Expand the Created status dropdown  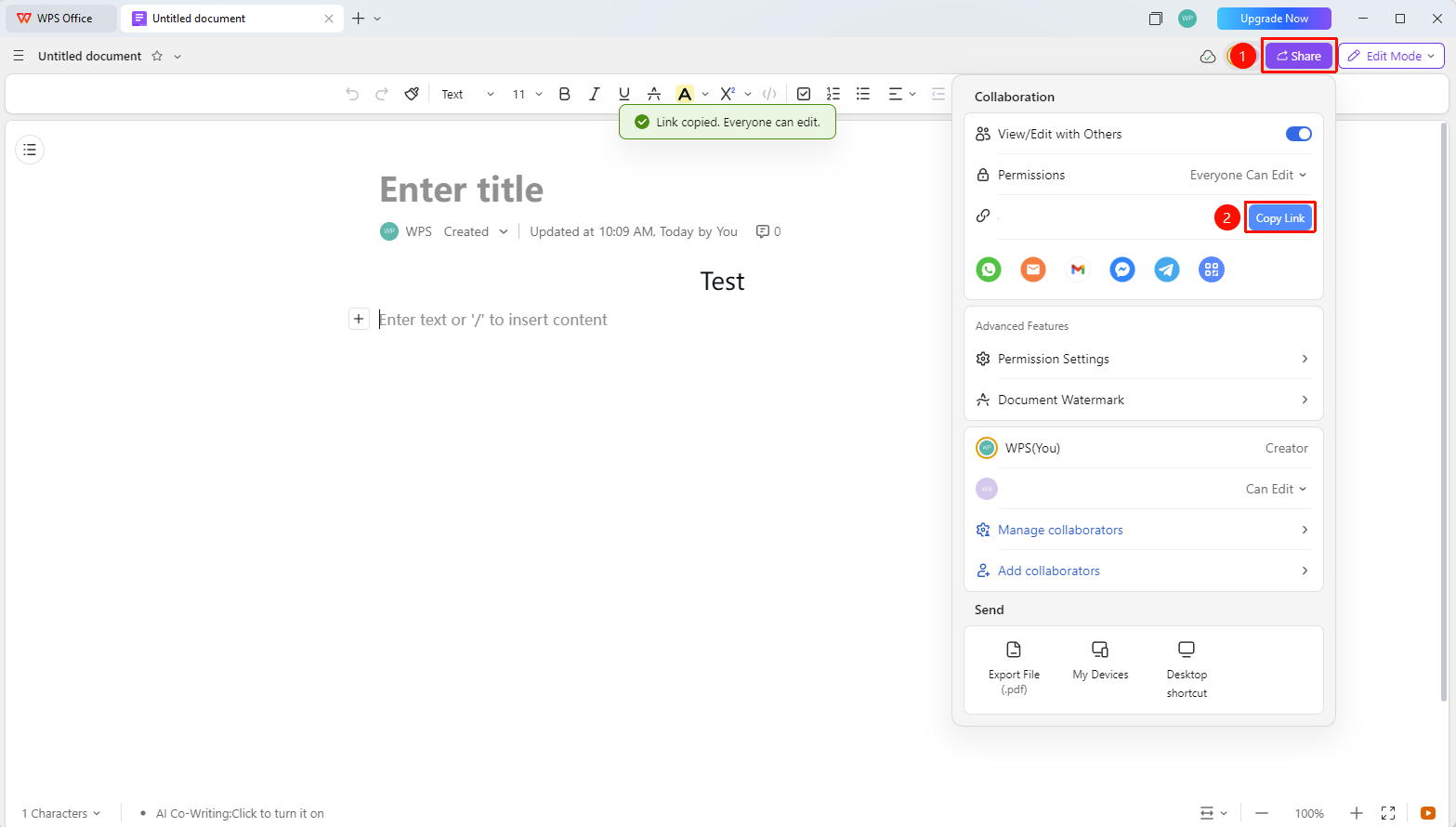pyautogui.click(x=476, y=231)
